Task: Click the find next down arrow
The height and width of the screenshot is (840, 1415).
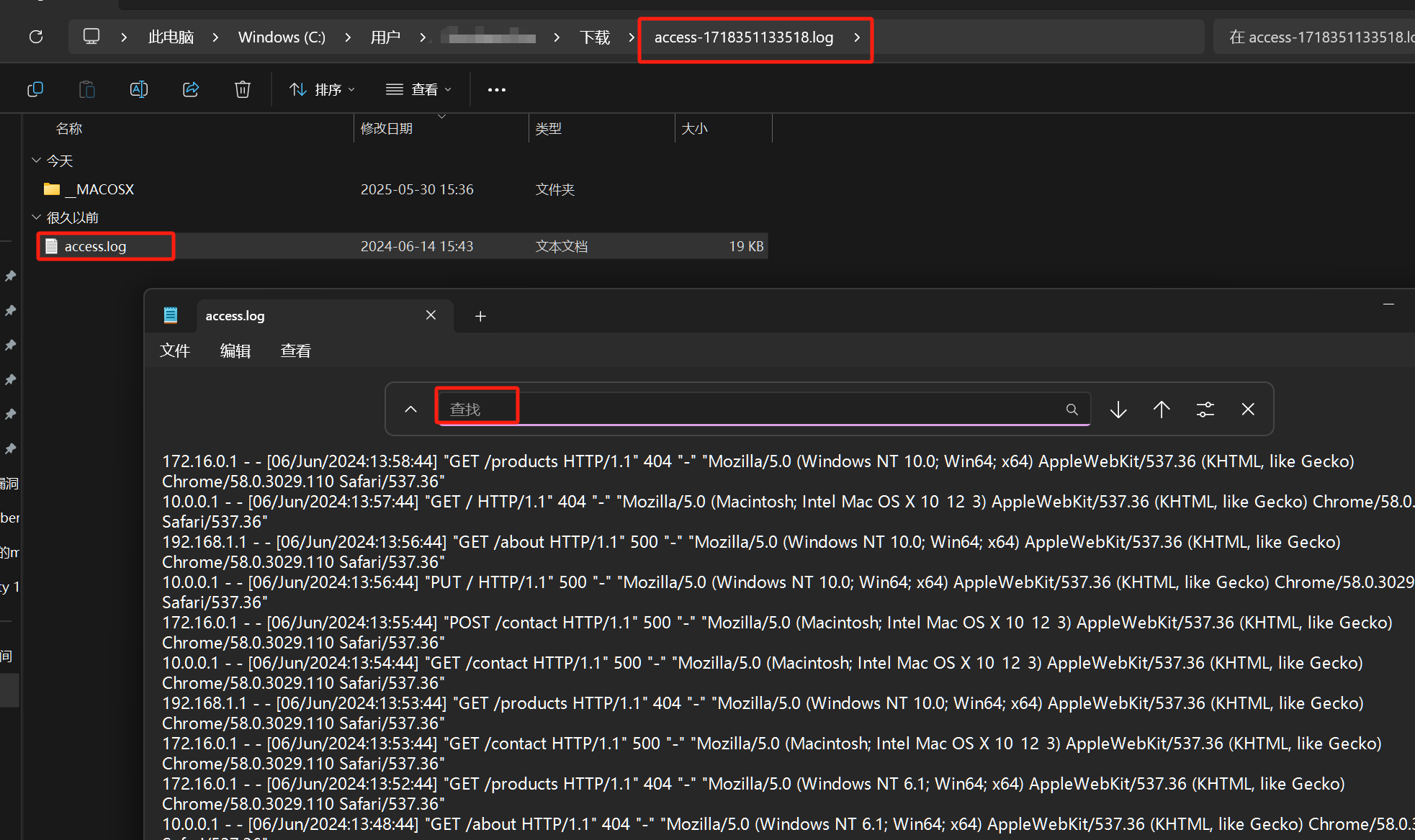Action: point(1118,410)
